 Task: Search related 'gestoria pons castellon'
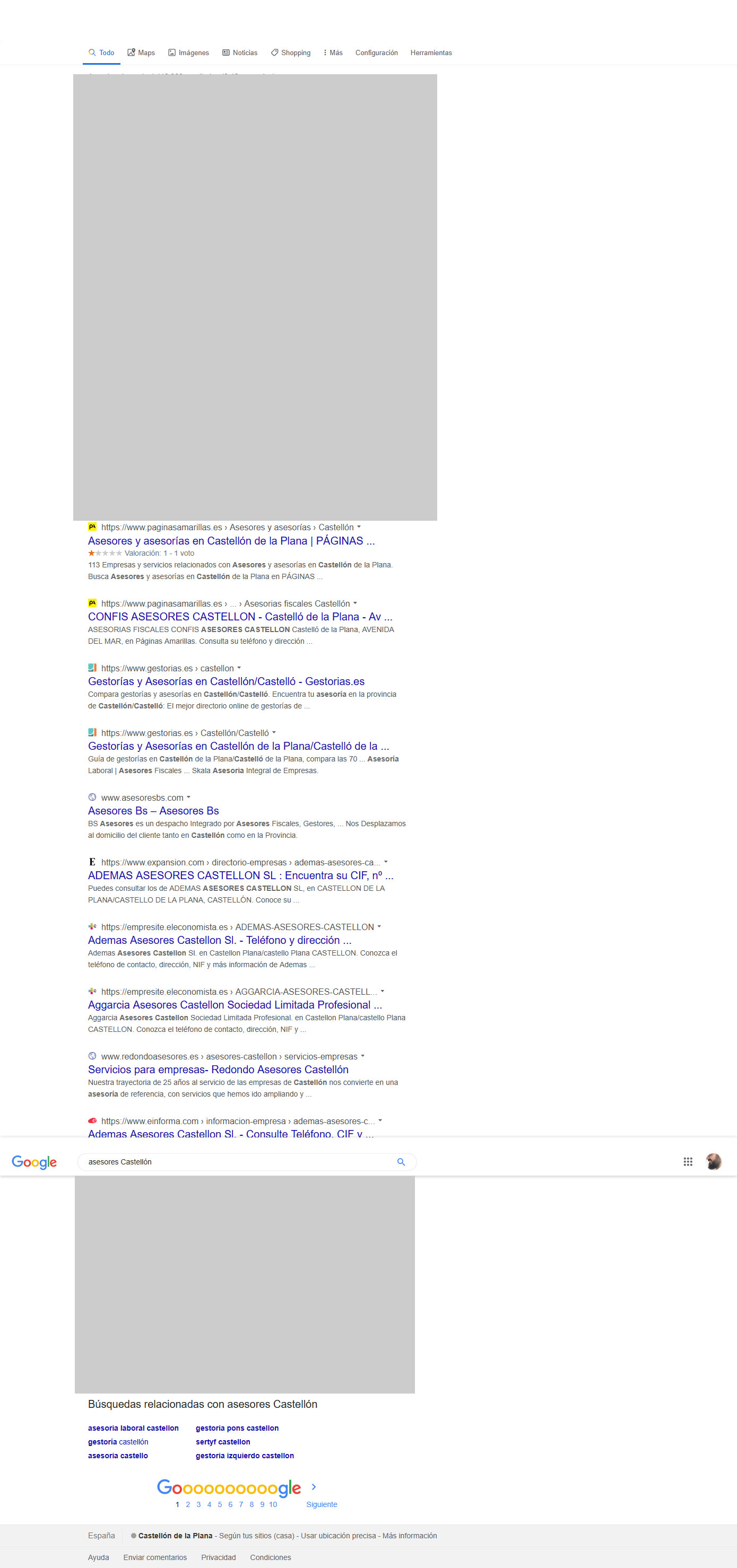237,1428
